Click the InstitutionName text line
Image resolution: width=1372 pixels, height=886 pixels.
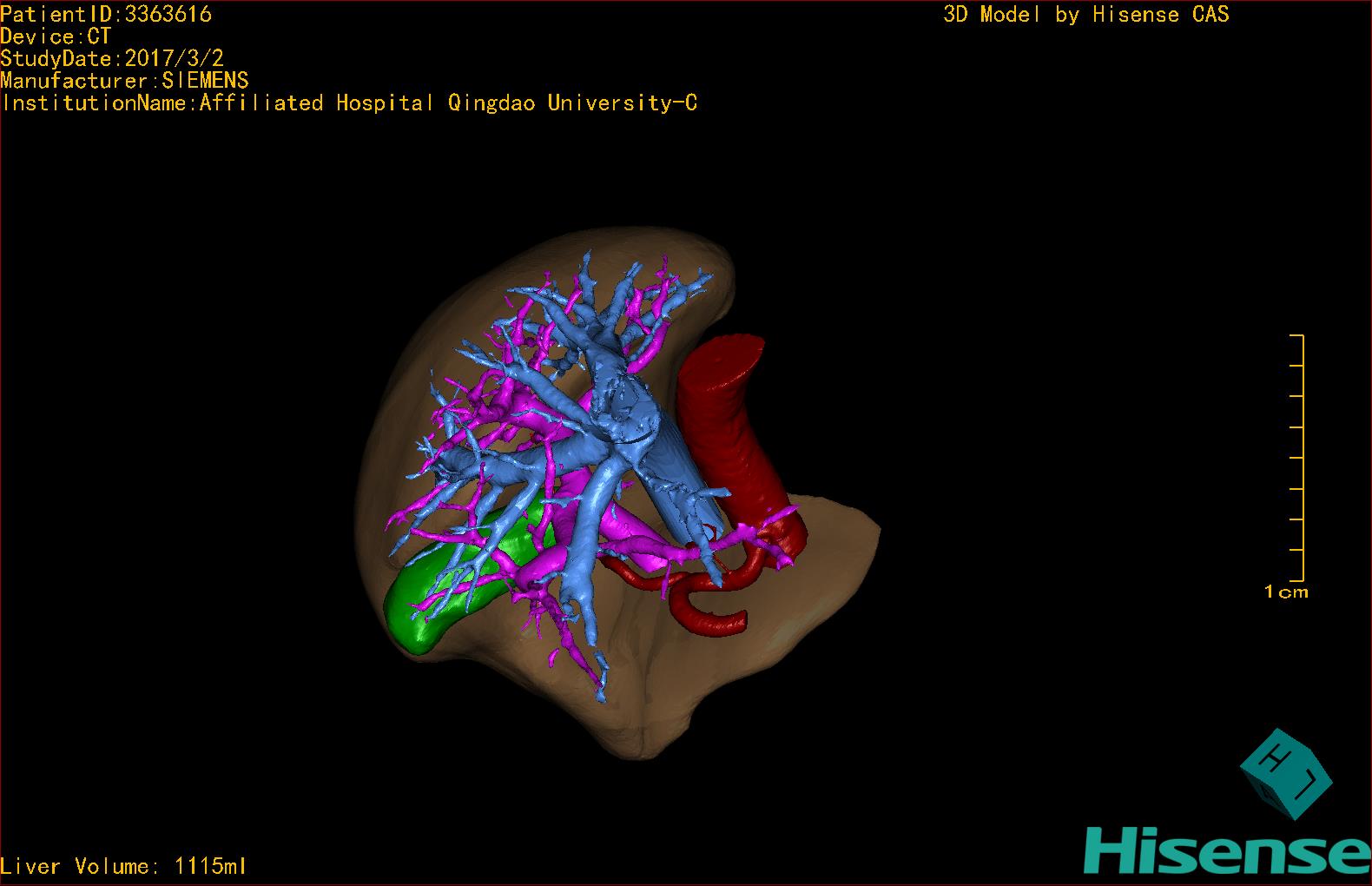pyautogui.click(x=349, y=103)
